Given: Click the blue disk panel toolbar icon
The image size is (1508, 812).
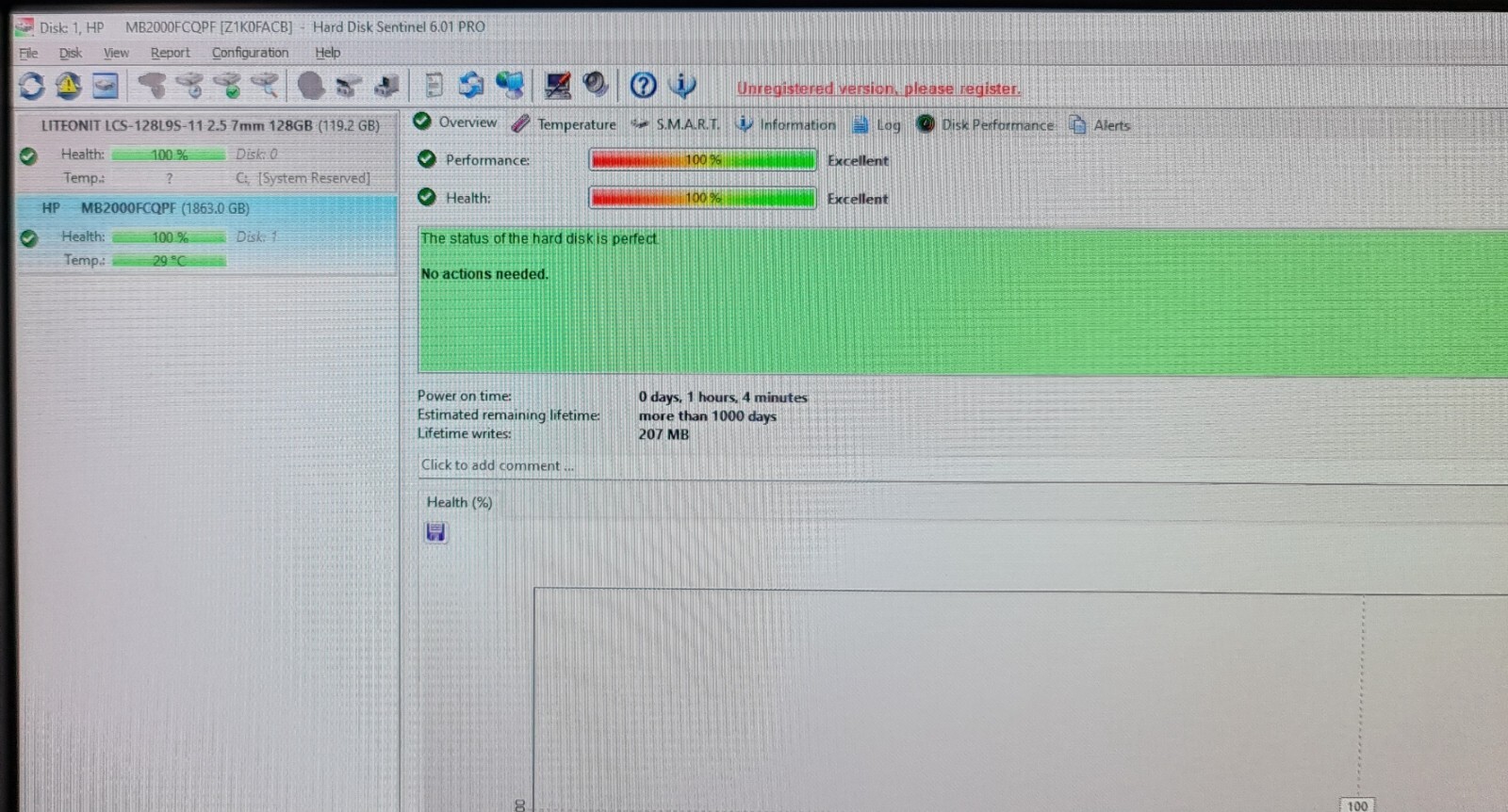Looking at the screenshot, I should (x=105, y=86).
